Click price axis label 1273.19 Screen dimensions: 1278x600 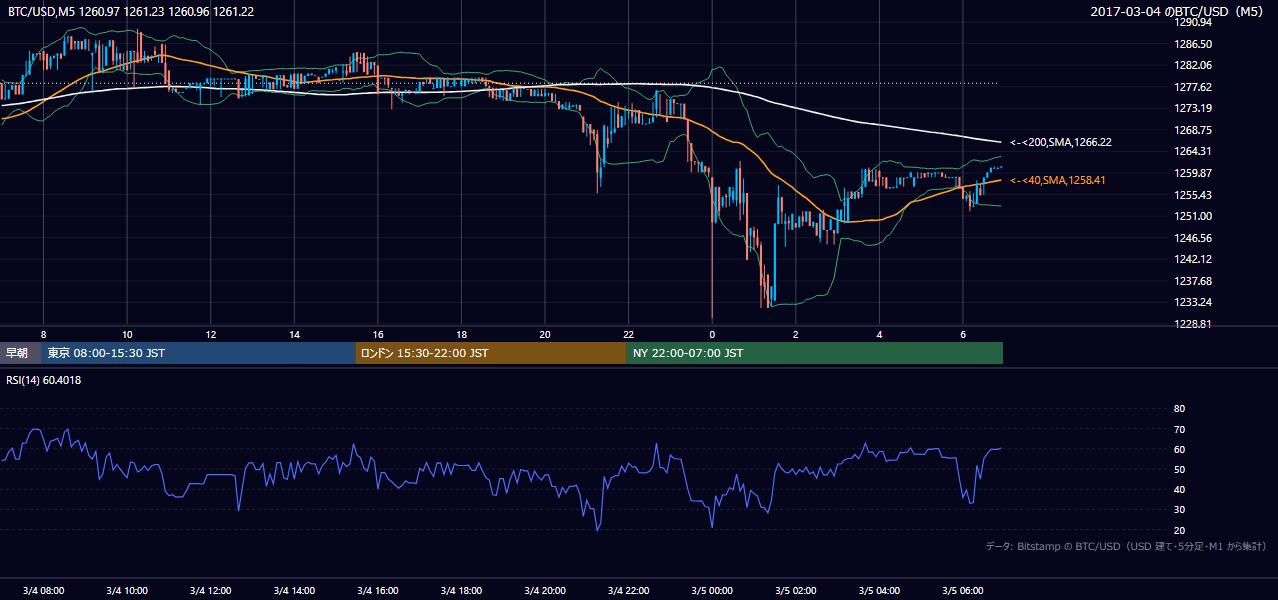pos(1194,108)
